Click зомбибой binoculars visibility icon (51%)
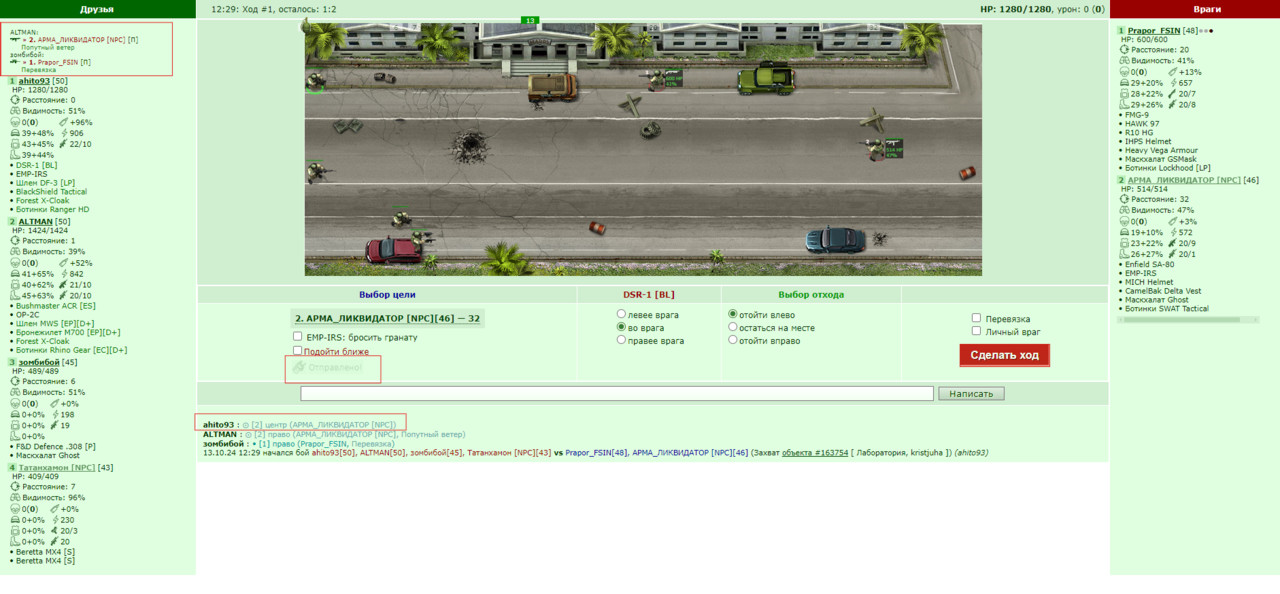Image resolution: width=1280 pixels, height=594 pixels. coord(14,392)
